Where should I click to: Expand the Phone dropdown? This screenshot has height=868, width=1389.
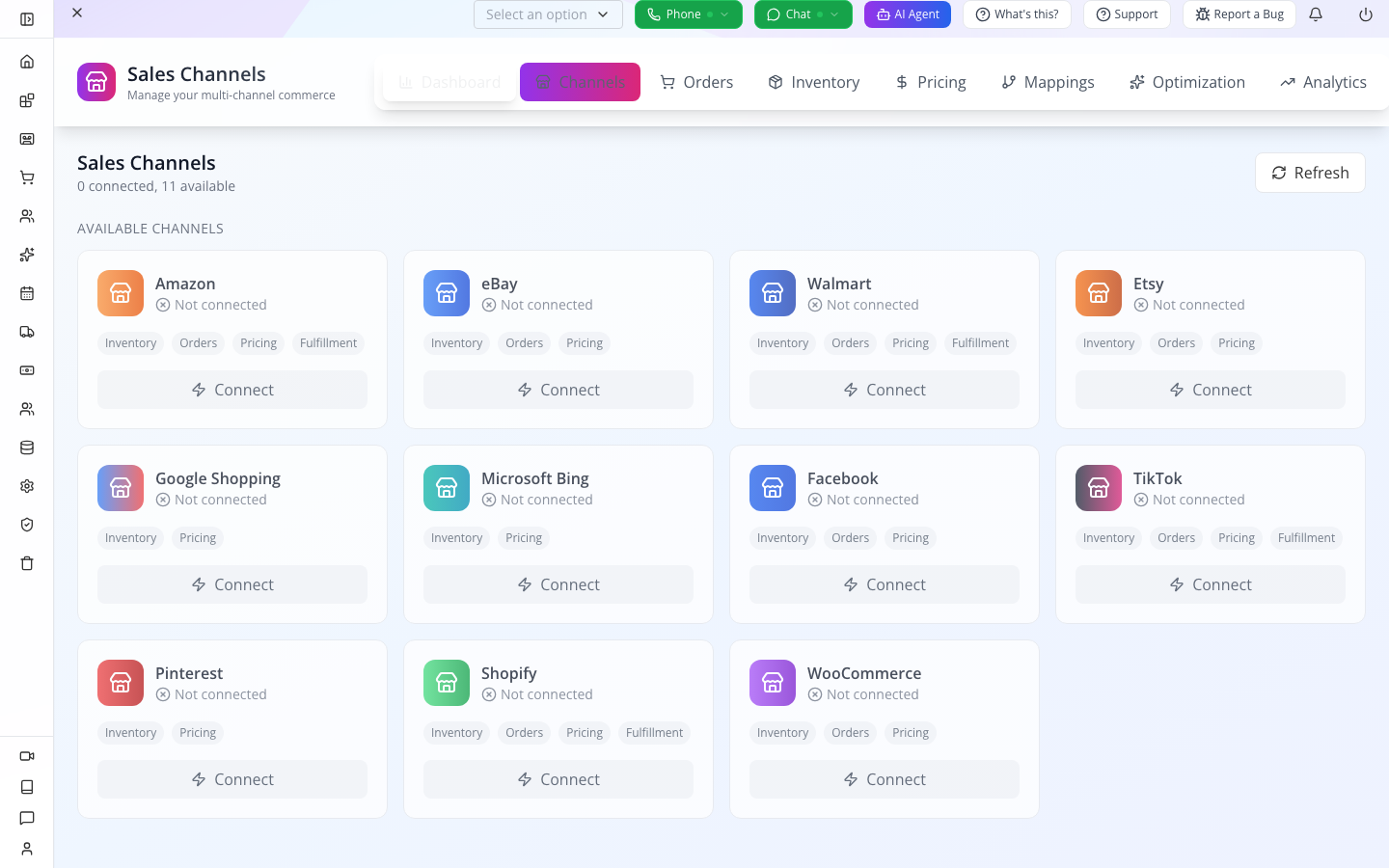pos(689,14)
